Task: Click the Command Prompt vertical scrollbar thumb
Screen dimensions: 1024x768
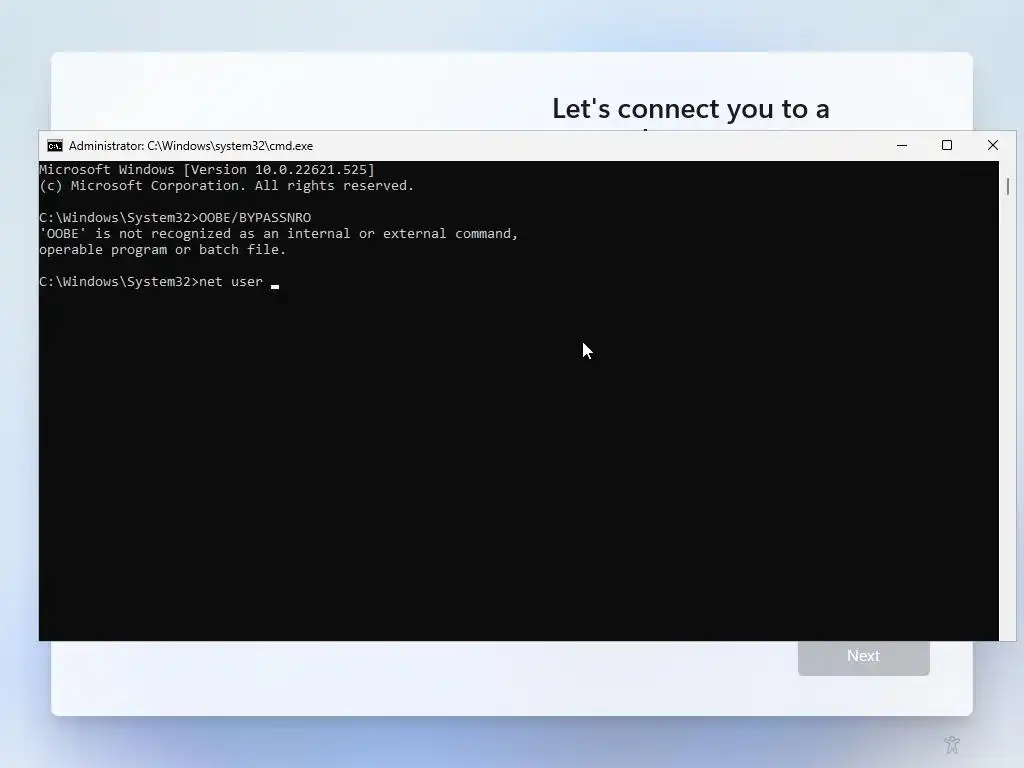Action: pos(1008,186)
